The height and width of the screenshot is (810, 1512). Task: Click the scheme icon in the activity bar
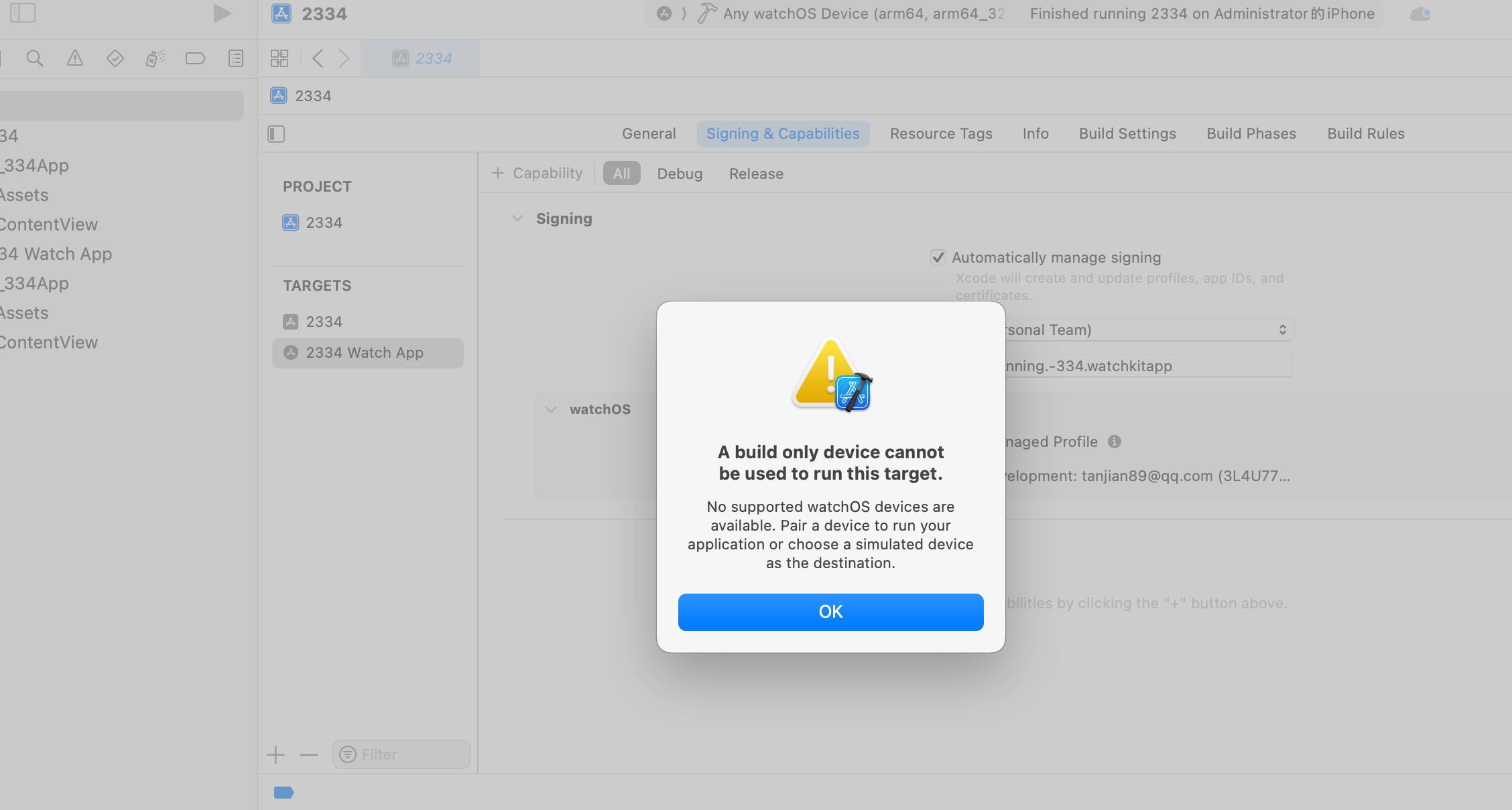(x=664, y=13)
